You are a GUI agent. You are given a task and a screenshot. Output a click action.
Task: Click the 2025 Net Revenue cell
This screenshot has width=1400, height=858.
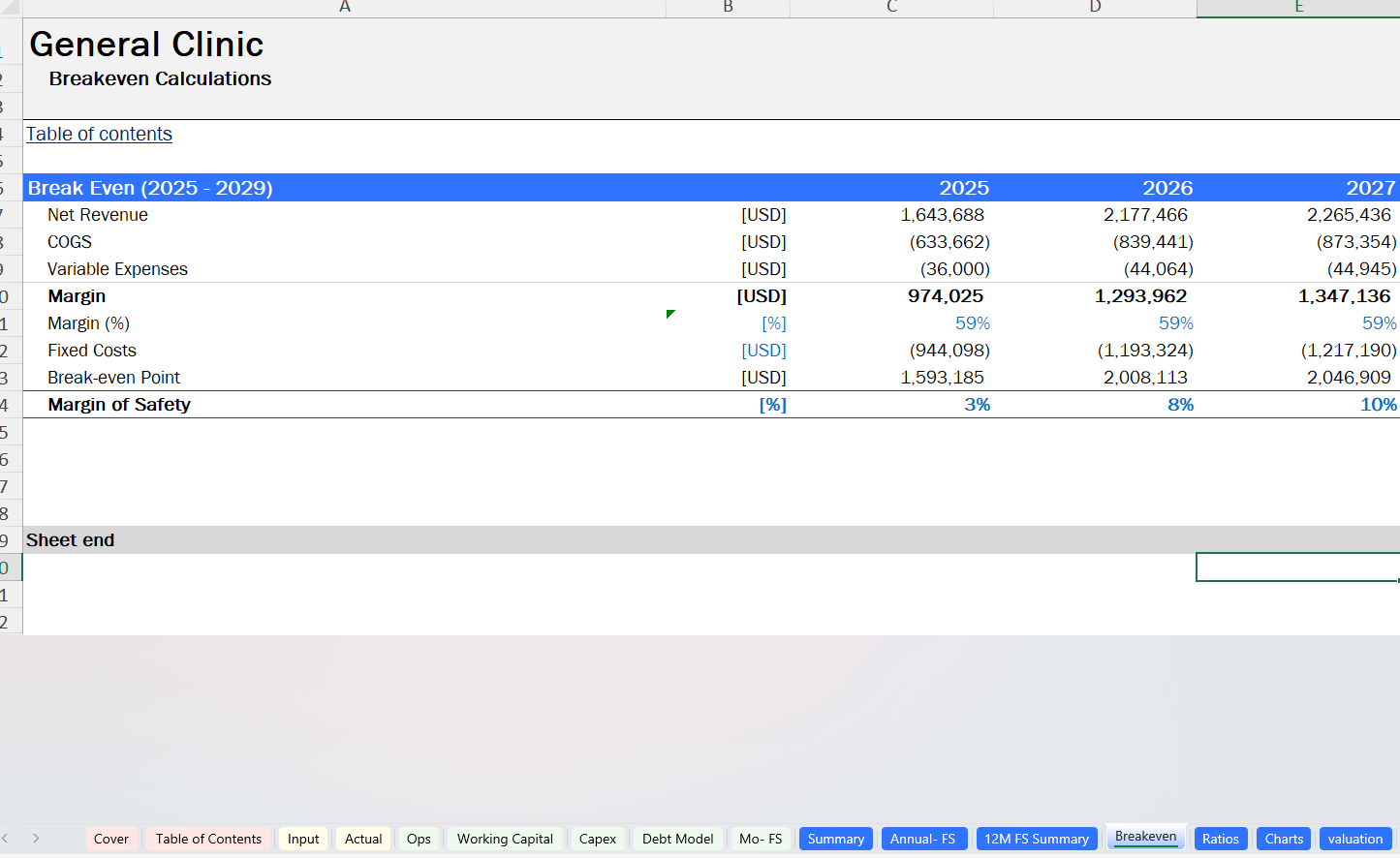[942, 215]
